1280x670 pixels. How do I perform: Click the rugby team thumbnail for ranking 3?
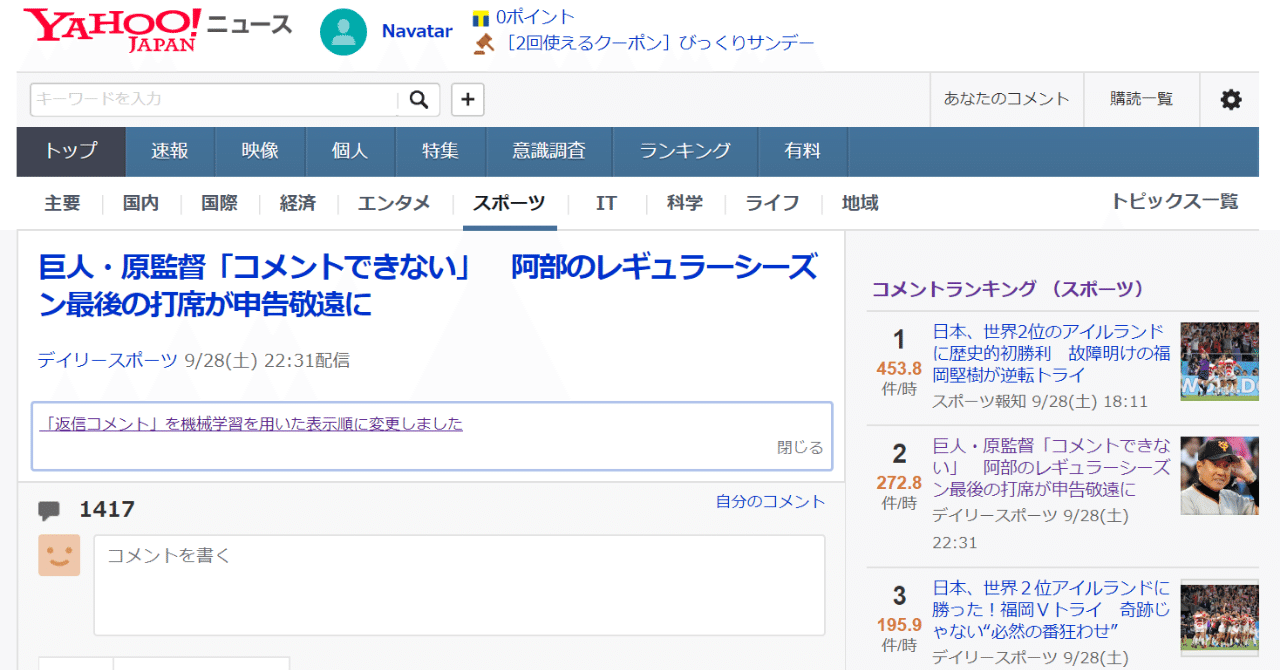[x=1219, y=618]
